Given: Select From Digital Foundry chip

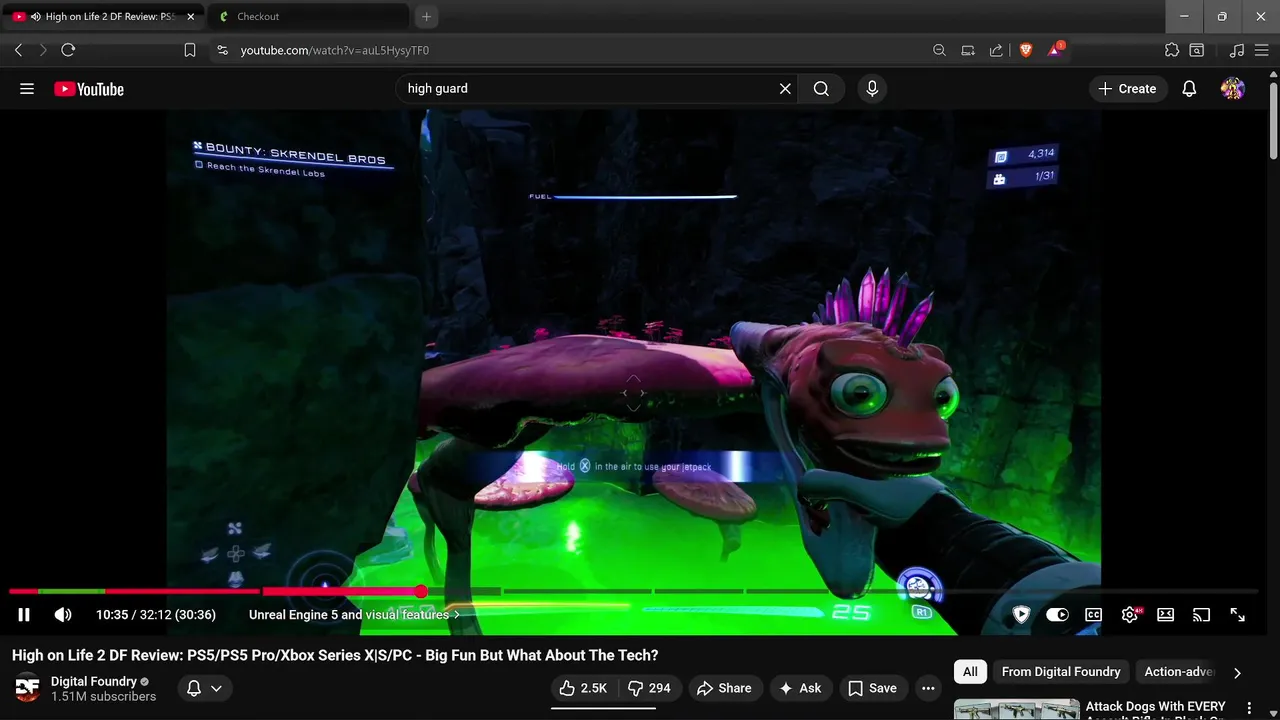Looking at the screenshot, I should (x=1061, y=672).
